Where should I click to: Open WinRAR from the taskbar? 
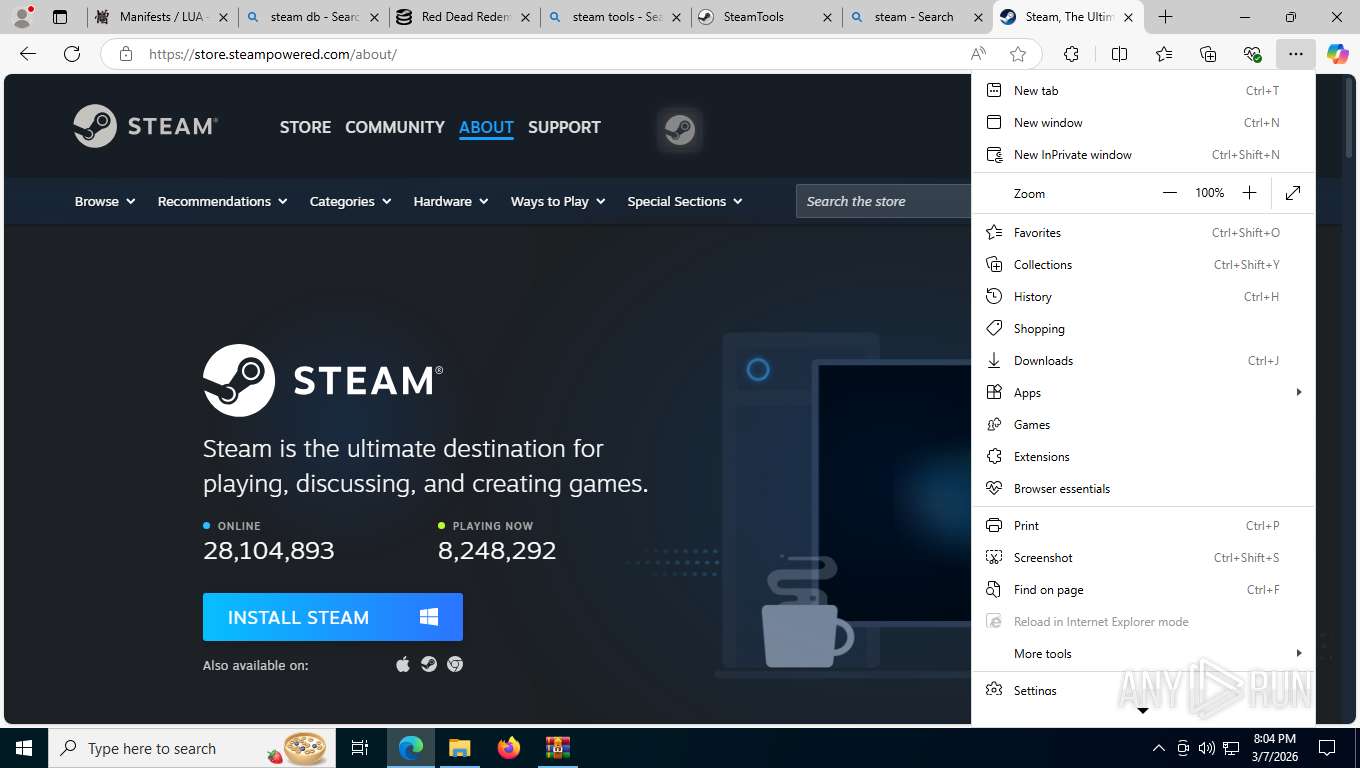557,748
